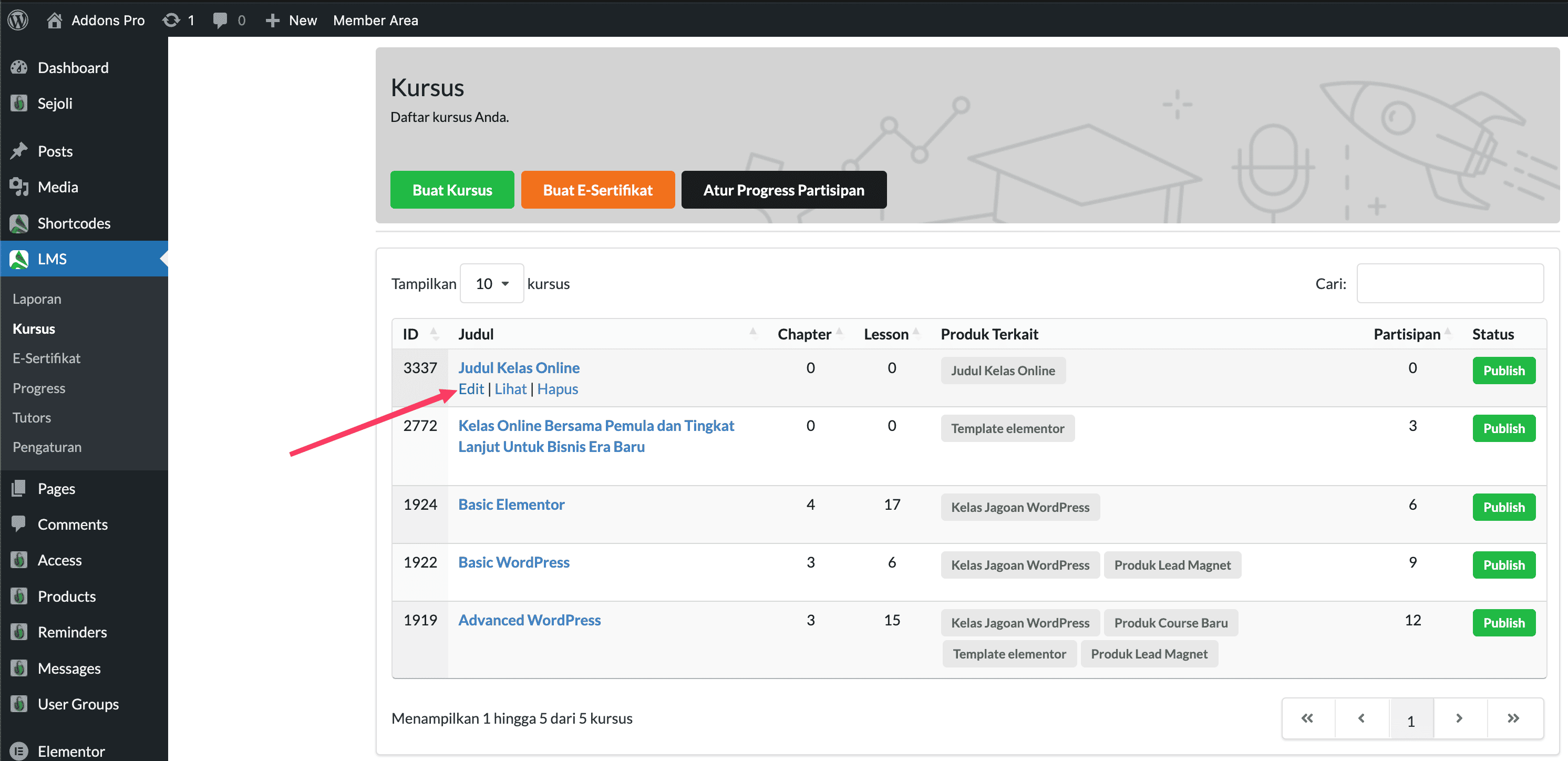Open the comments bubble icon in top bar

[220, 20]
